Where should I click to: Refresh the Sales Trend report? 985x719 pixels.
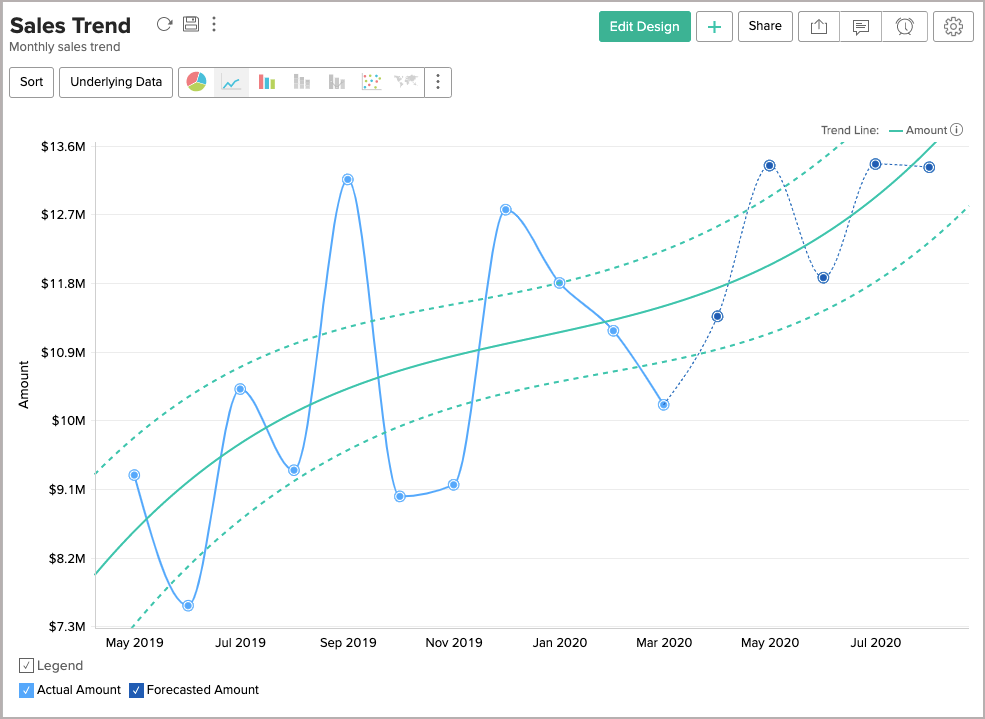pos(165,24)
